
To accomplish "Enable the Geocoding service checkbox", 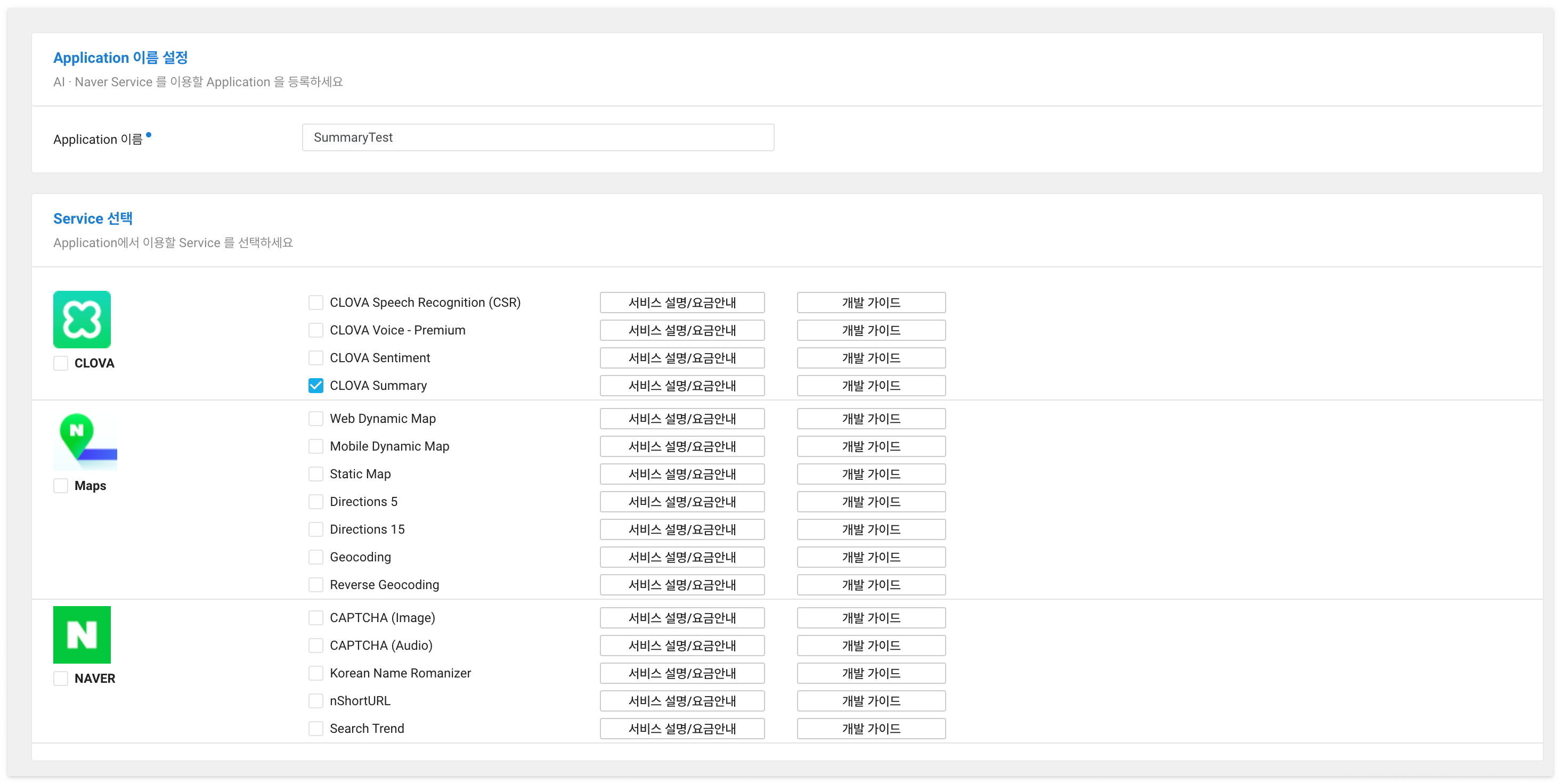I will click(316, 557).
